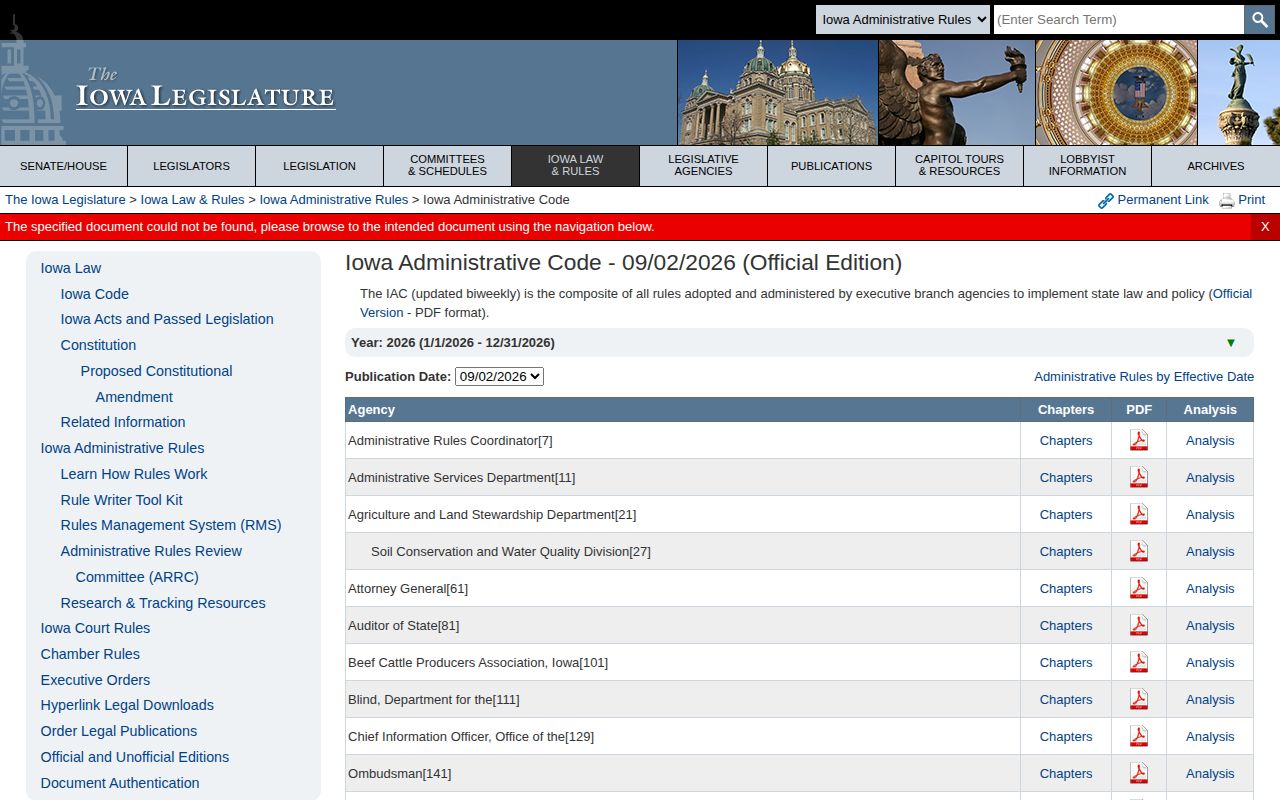Open Iowa Code in sidebar

coord(95,294)
